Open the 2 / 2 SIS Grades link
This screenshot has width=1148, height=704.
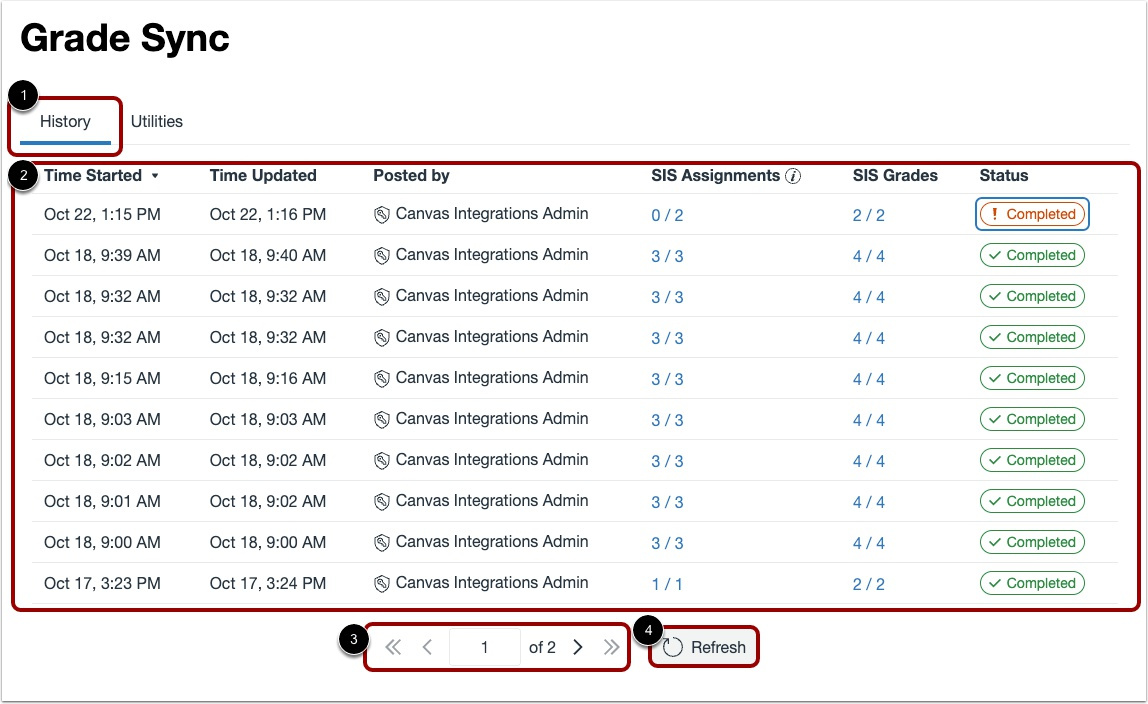pyautogui.click(x=868, y=214)
